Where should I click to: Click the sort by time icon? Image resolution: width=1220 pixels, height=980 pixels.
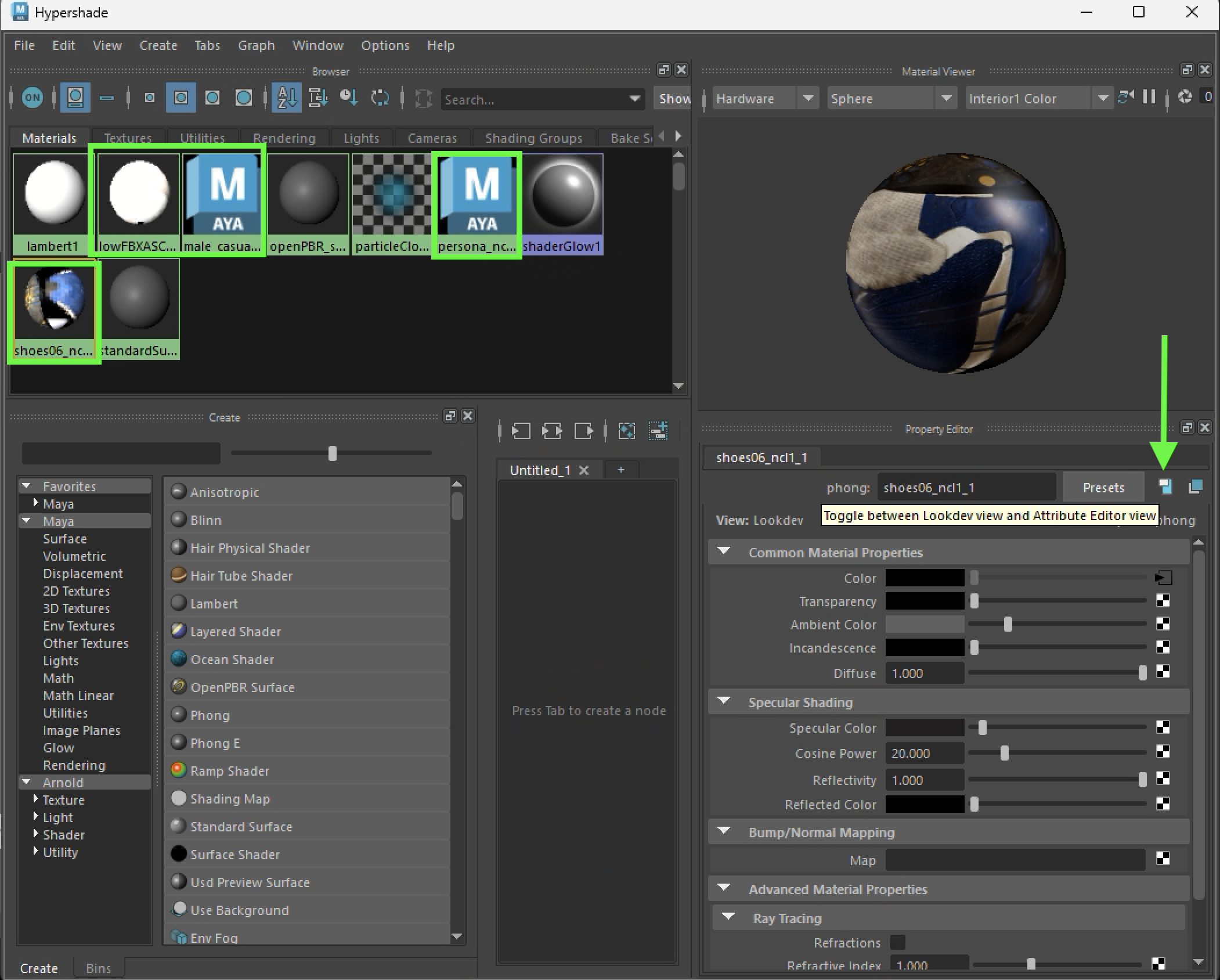pos(349,98)
